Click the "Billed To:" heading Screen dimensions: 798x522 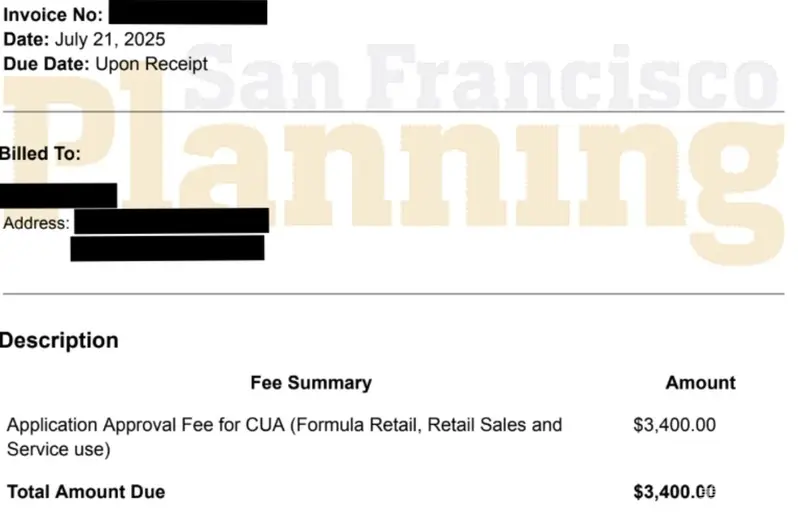pyautogui.click(x=40, y=154)
